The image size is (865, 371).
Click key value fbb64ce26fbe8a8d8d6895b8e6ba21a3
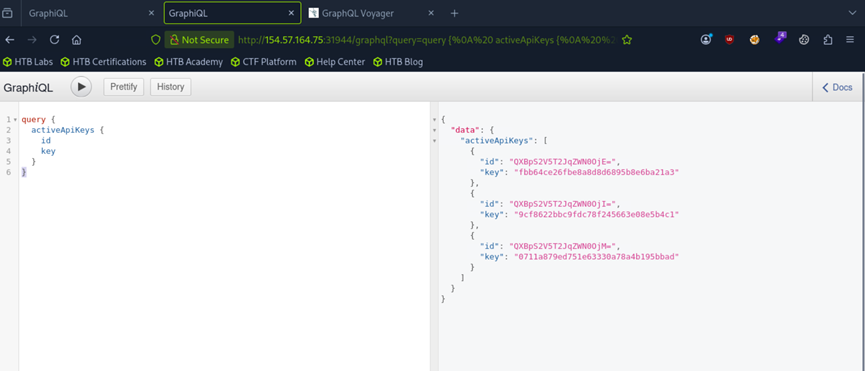(x=595, y=172)
